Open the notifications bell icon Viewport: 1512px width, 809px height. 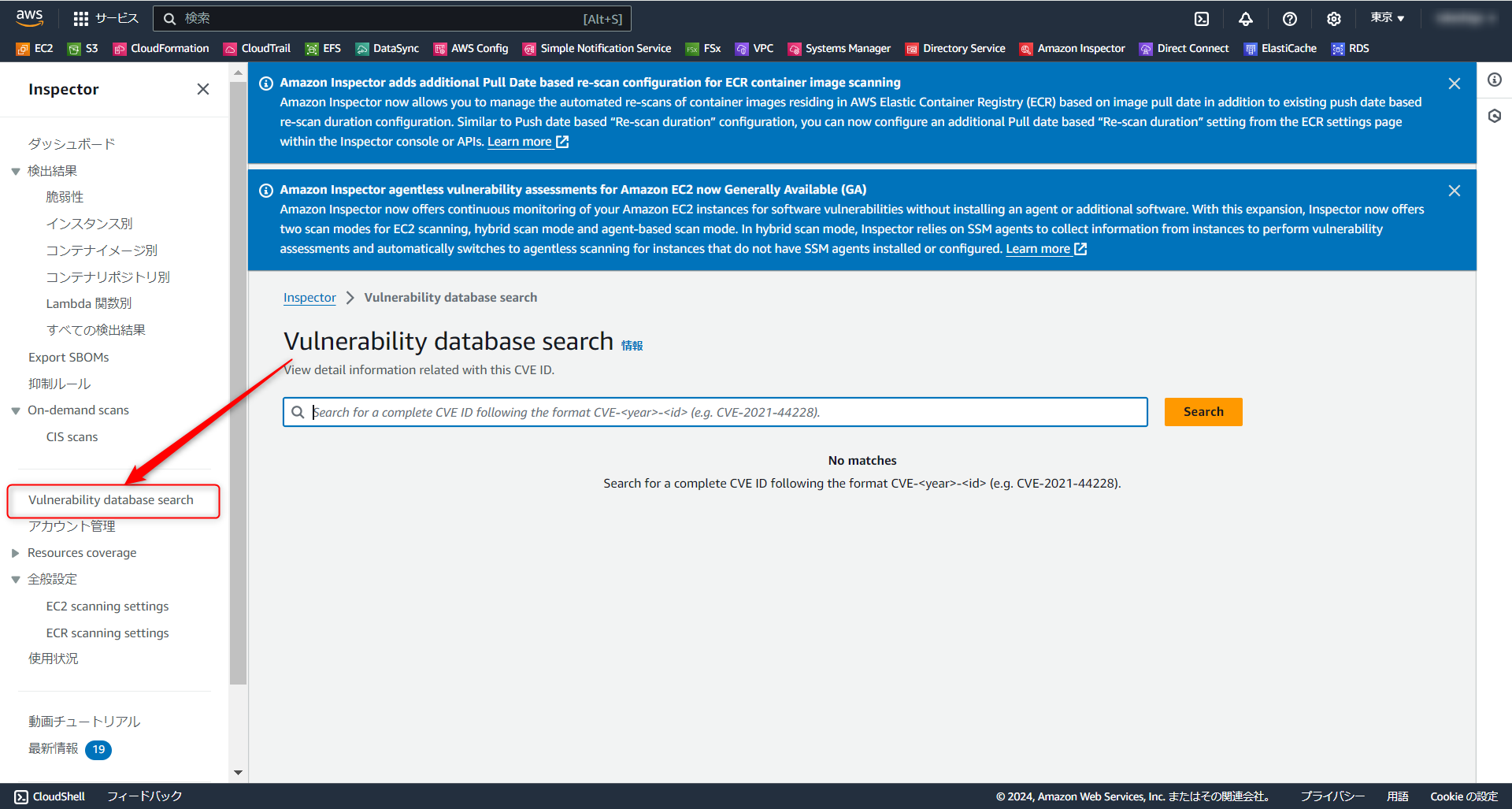pos(1246,19)
